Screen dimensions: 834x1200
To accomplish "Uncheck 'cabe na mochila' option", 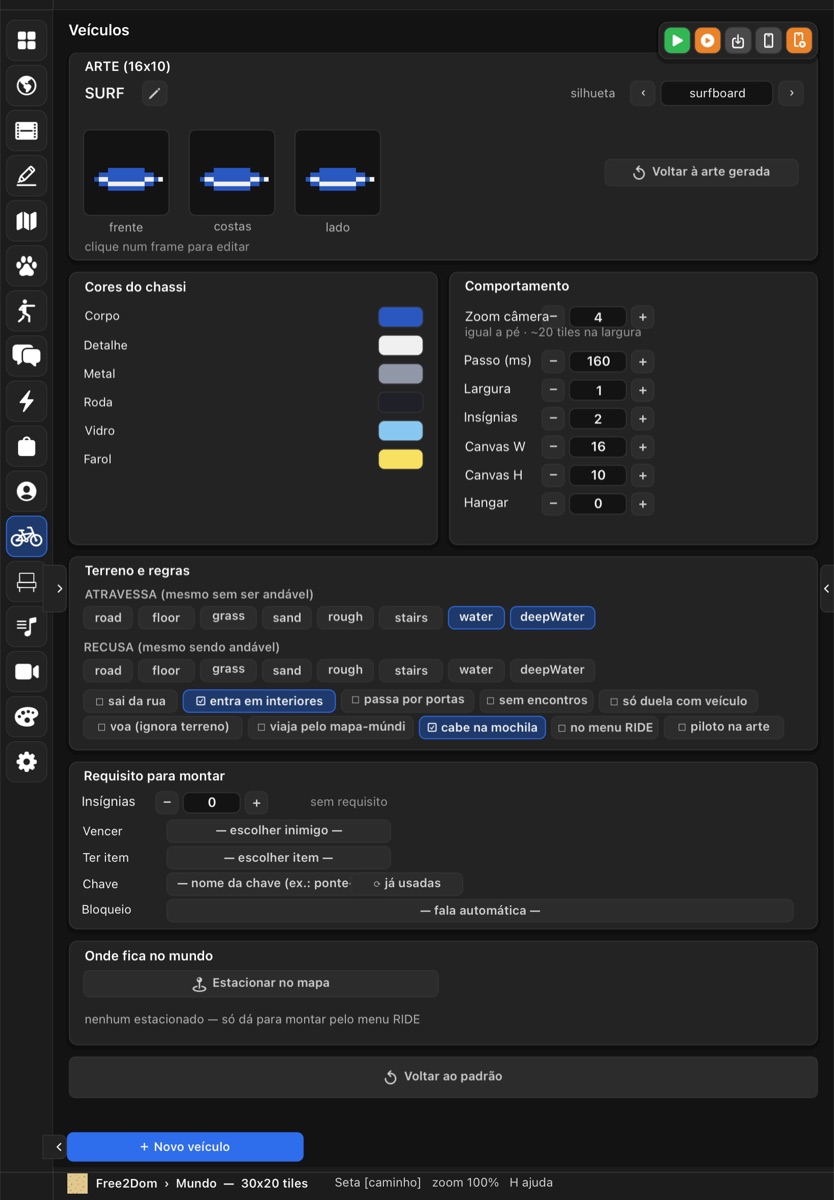I will (x=482, y=727).
